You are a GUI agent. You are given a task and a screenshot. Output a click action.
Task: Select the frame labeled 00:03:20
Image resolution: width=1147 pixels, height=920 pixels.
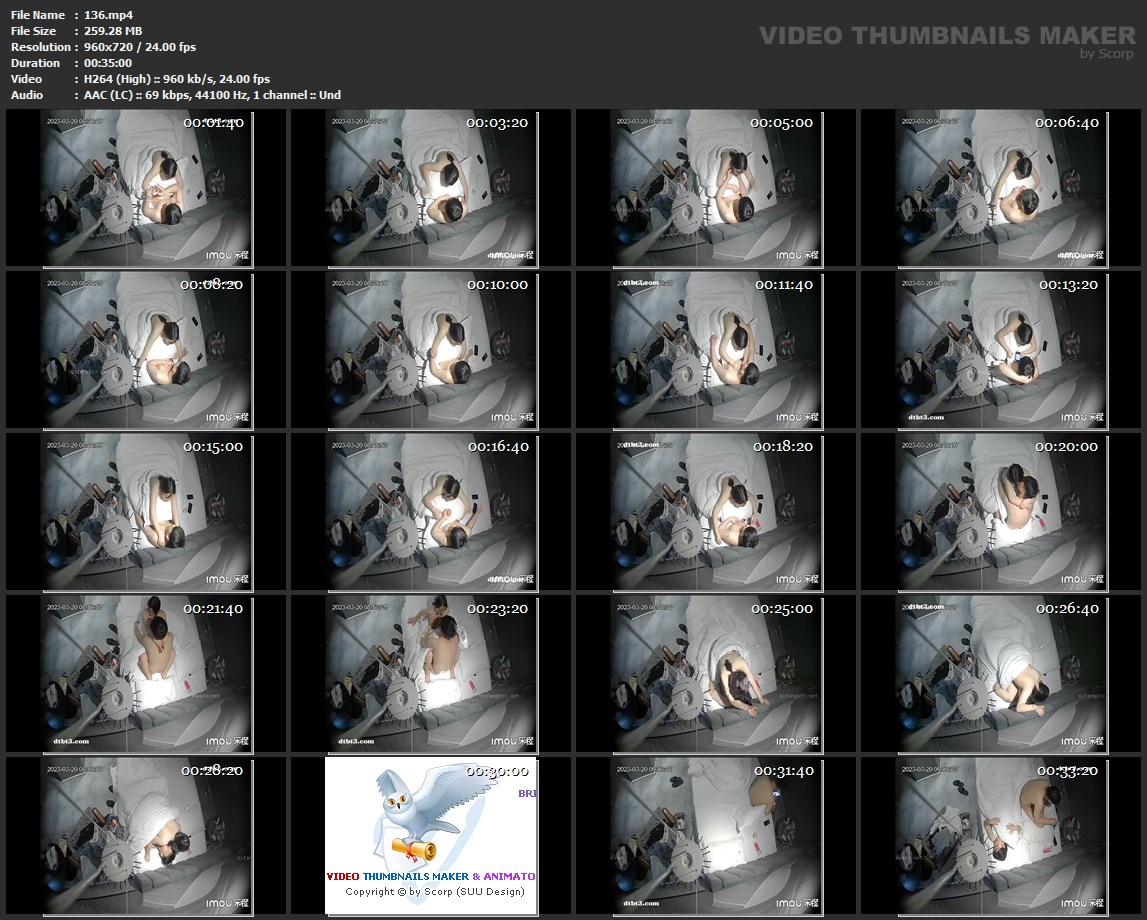click(x=431, y=188)
